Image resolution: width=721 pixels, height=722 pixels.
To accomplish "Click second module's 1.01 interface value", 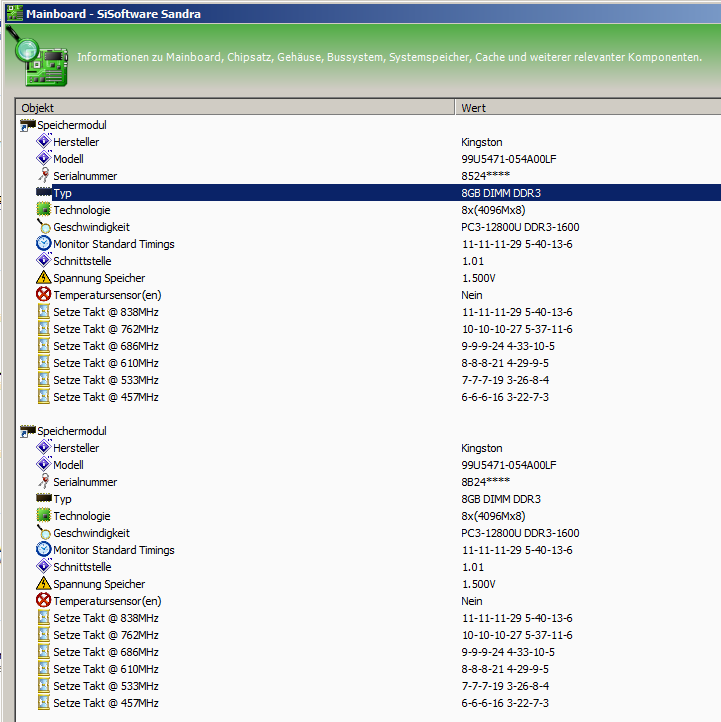I will [473, 567].
